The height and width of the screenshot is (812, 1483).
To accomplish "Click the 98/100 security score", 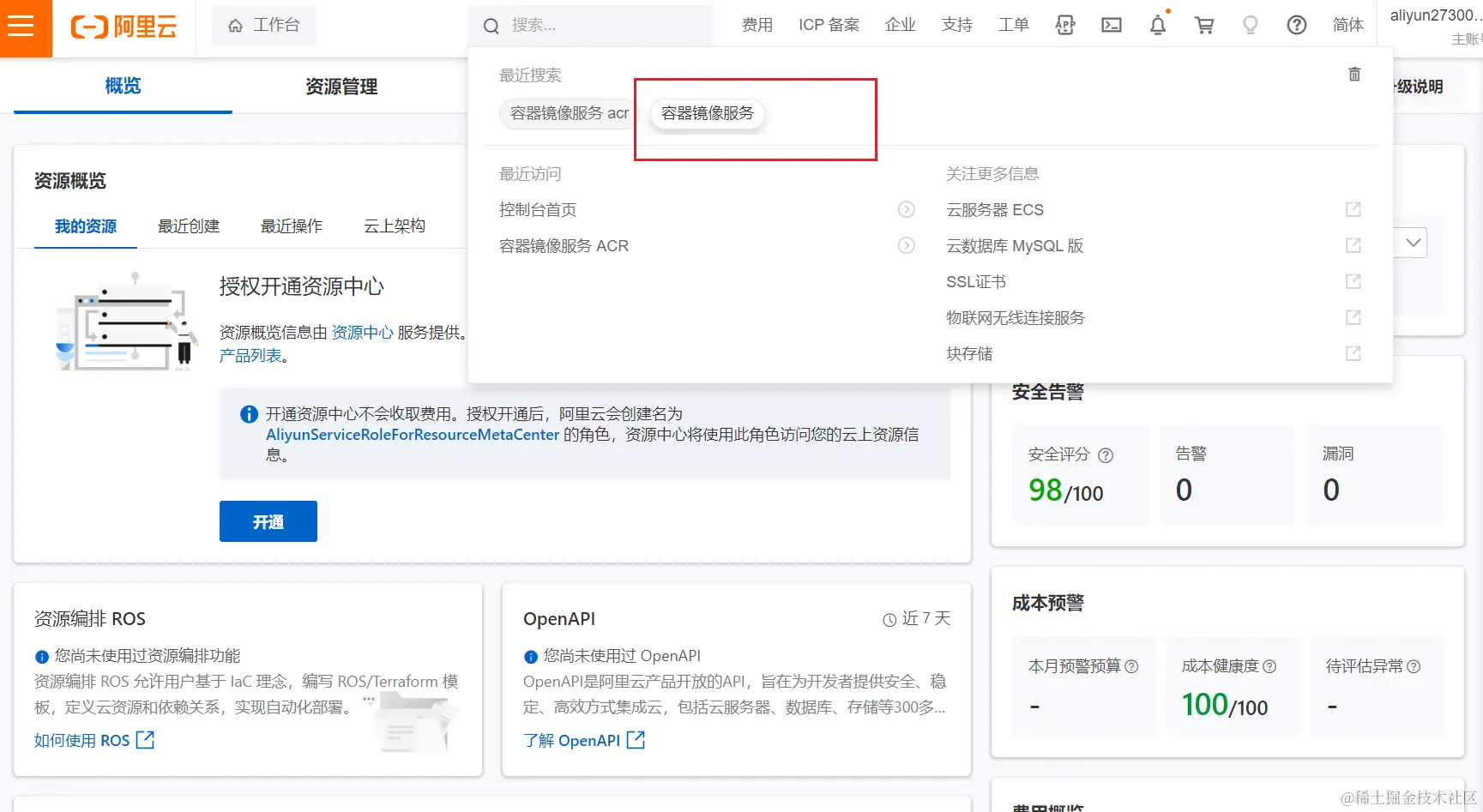I will pyautogui.click(x=1066, y=490).
